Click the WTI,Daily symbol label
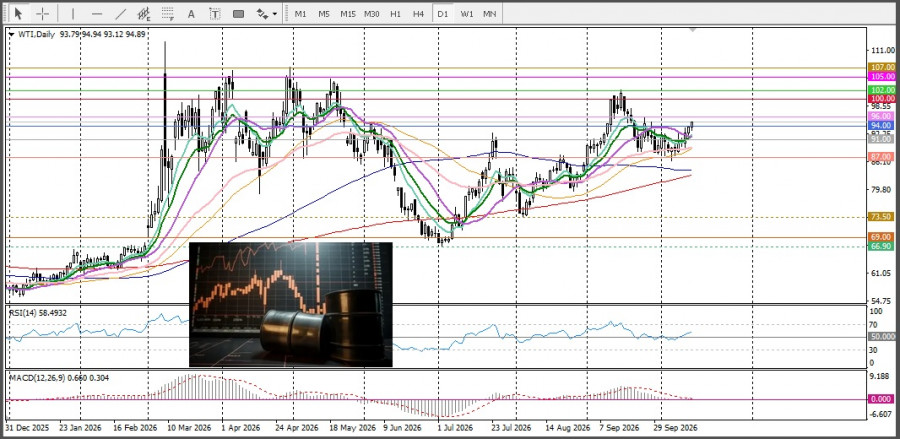This screenshot has height=439, width=900. 37,34
